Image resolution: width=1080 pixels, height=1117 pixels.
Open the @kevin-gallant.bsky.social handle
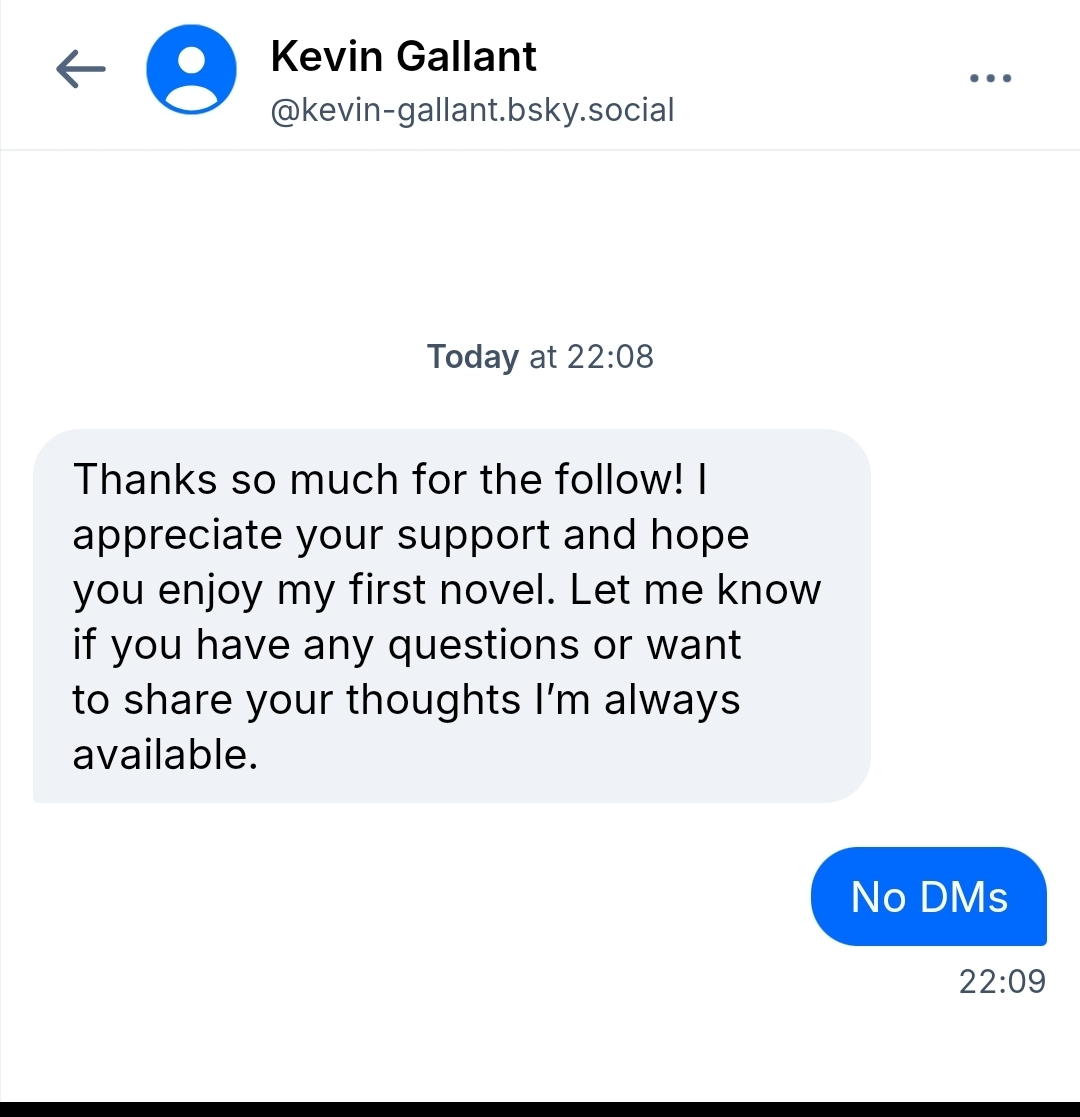click(x=472, y=109)
